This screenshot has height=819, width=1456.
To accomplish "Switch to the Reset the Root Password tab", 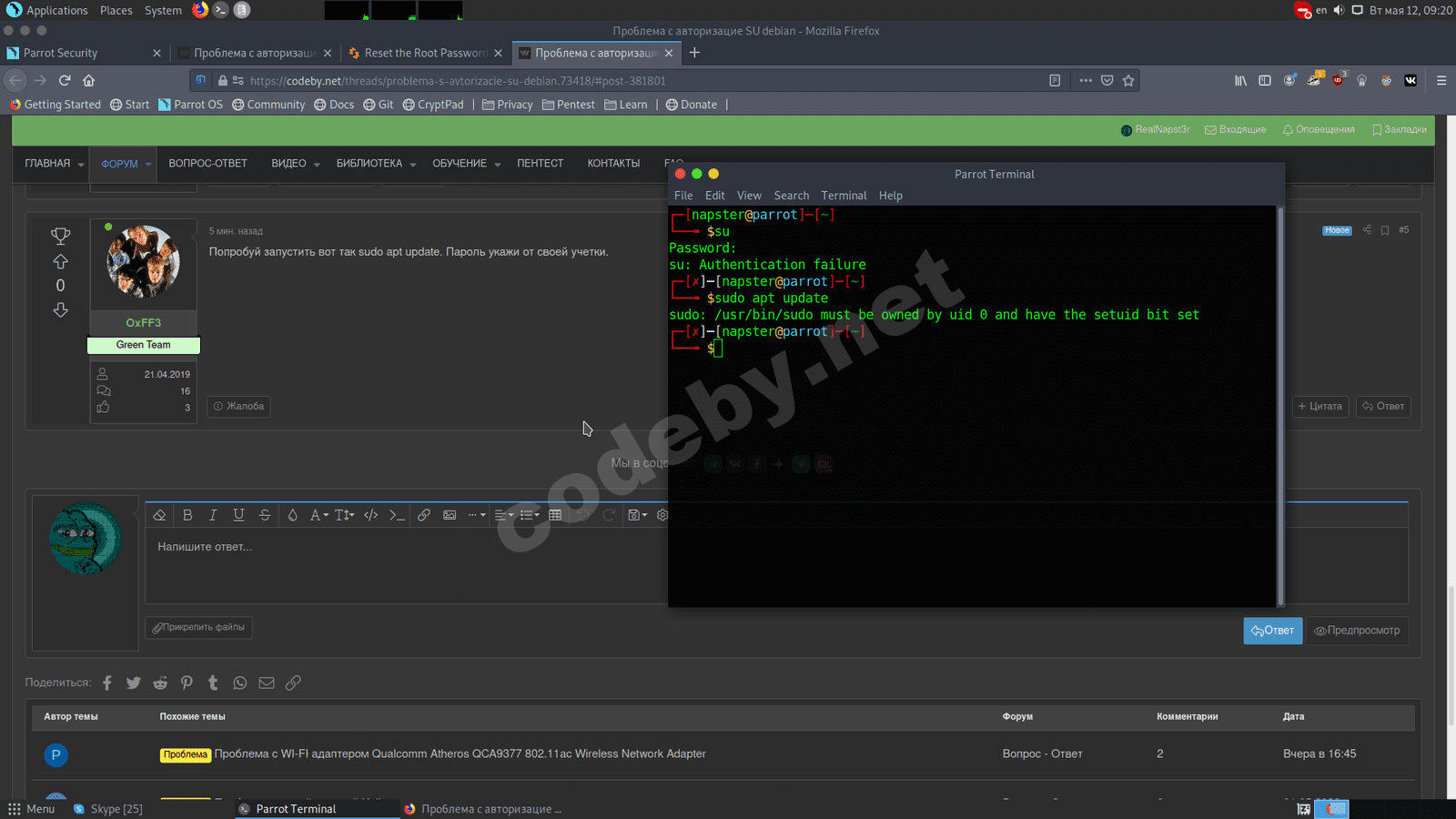I will pyautogui.click(x=425, y=53).
